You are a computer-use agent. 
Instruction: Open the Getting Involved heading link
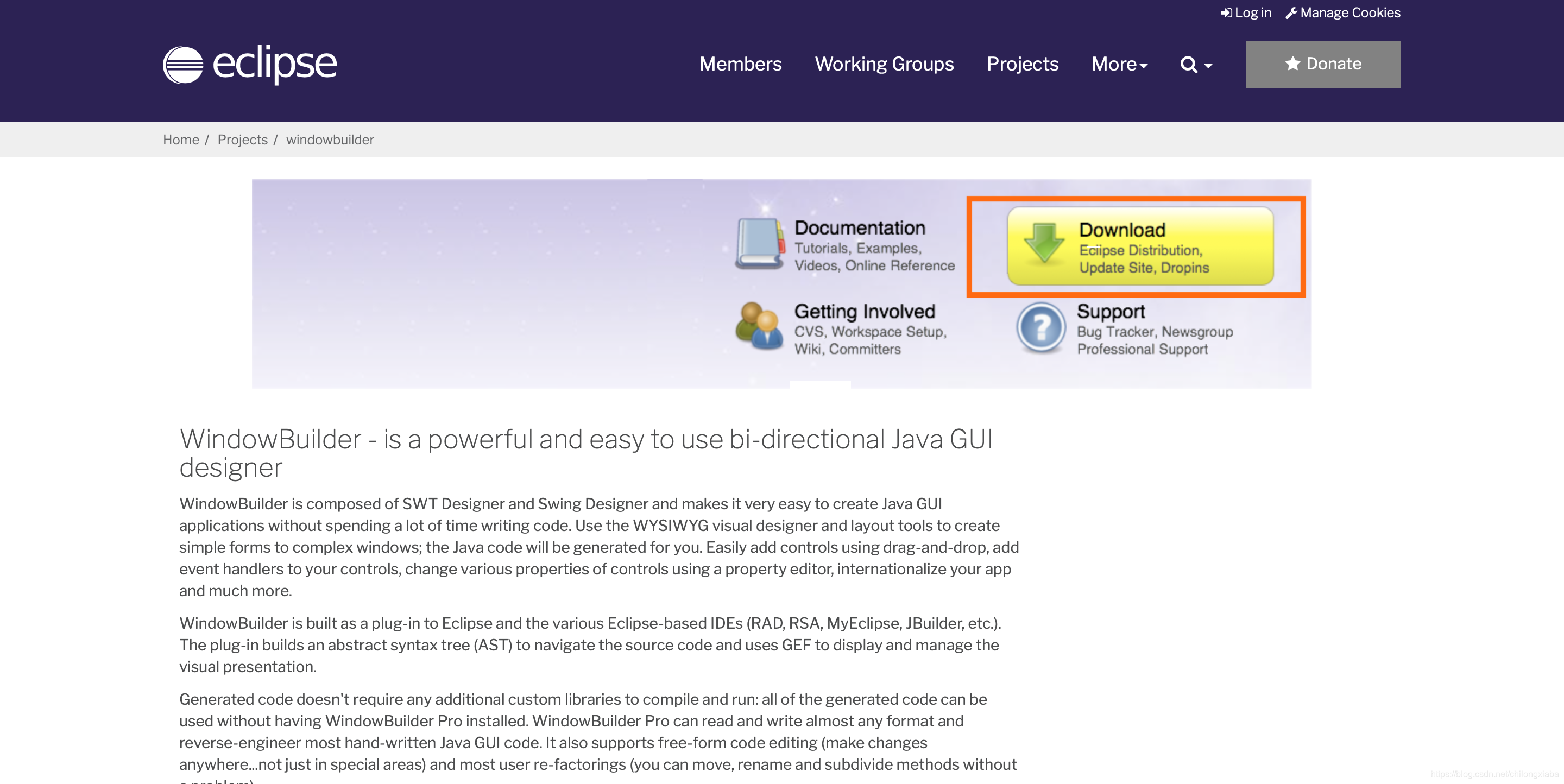[x=865, y=311]
